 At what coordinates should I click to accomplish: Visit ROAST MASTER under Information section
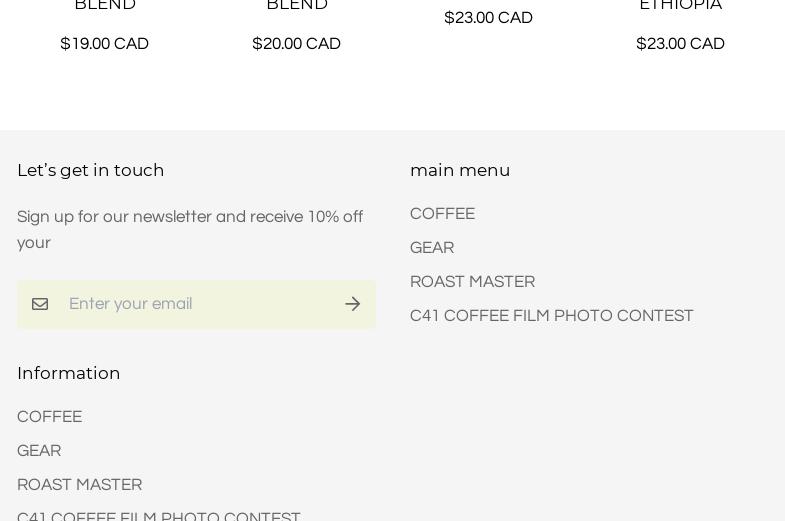point(79,485)
